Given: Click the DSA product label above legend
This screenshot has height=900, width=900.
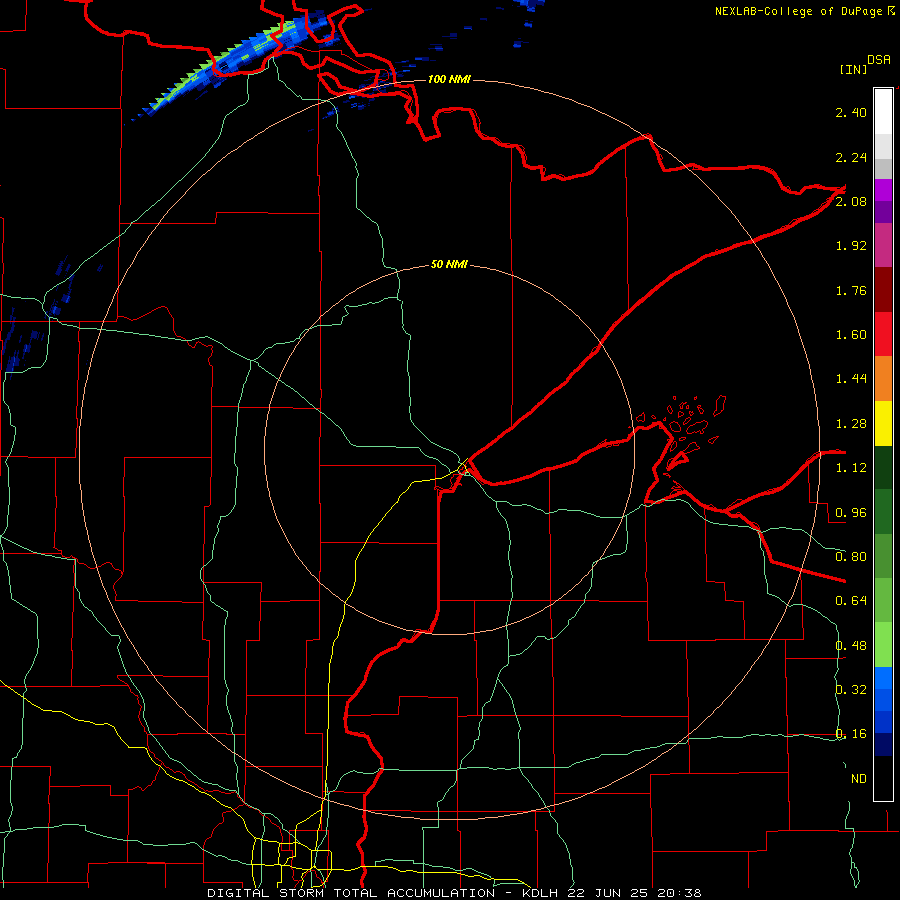Looking at the screenshot, I should pos(879,60).
